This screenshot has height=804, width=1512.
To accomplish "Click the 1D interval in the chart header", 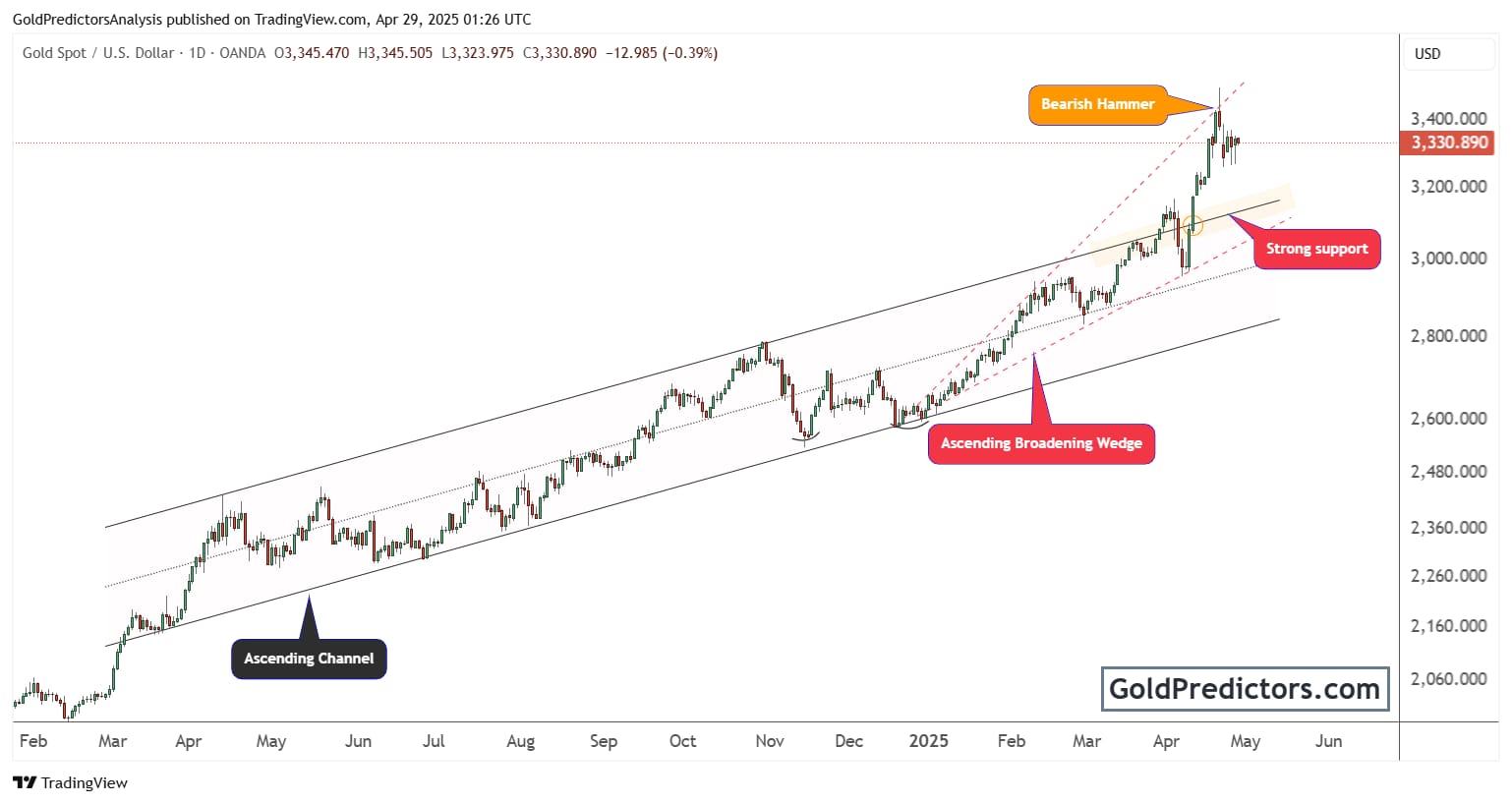I will click(x=197, y=53).
